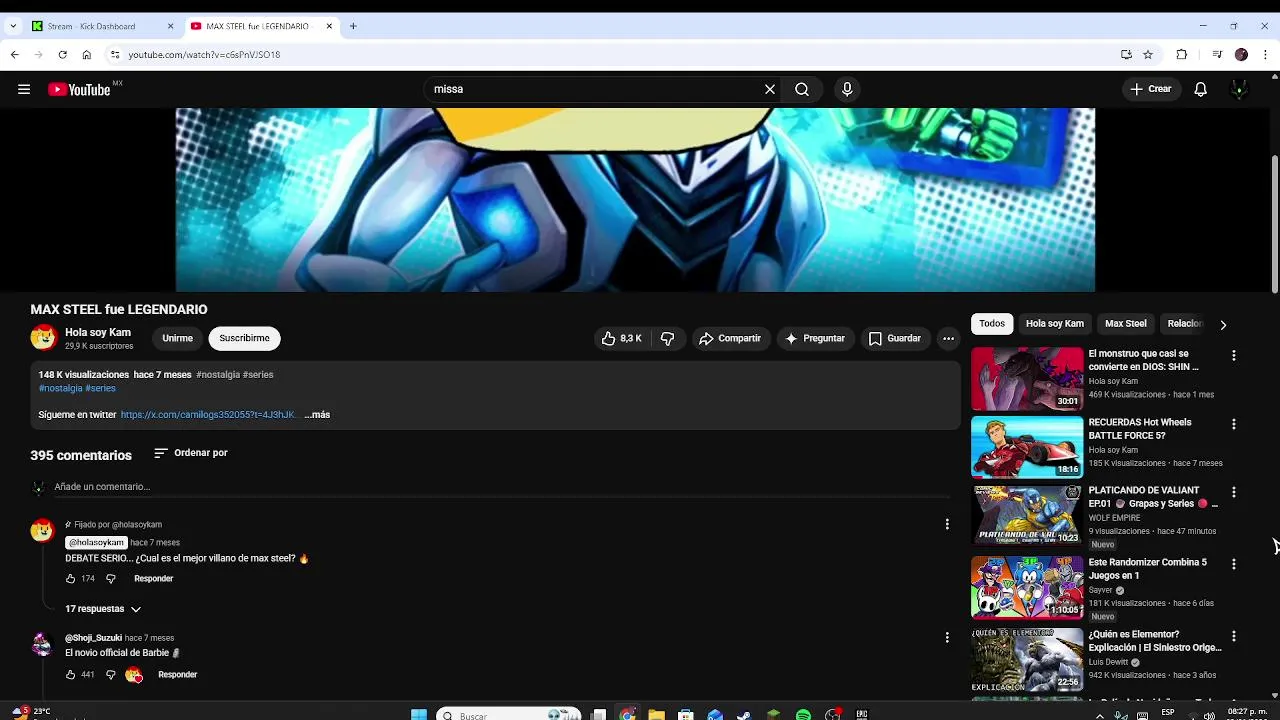This screenshot has width=1280, height=720.
Task: Open Steam from the taskbar
Action: pyautogui.click(x=744, y=714)
